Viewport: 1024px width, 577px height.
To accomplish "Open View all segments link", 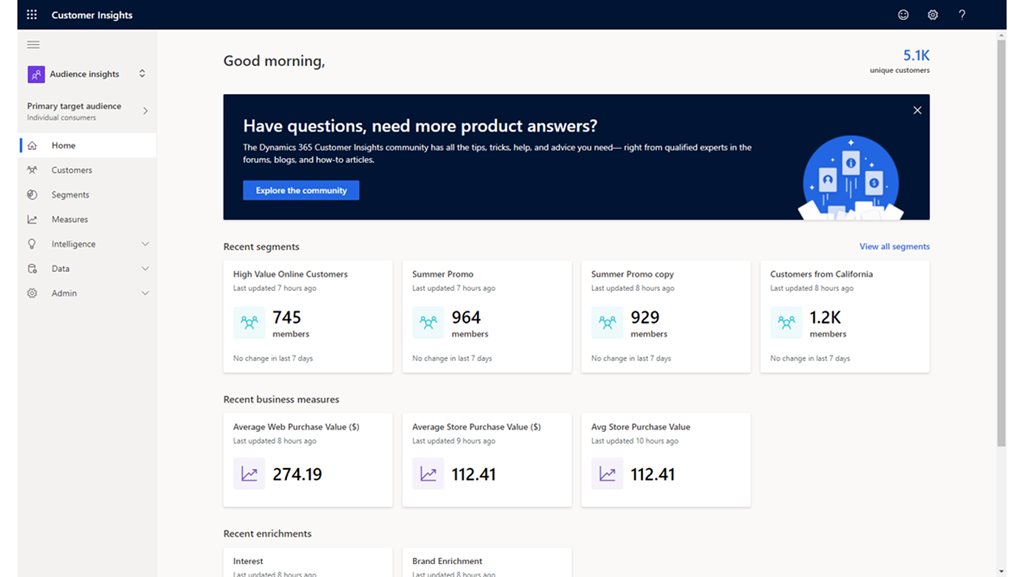I will pos(894,246).
